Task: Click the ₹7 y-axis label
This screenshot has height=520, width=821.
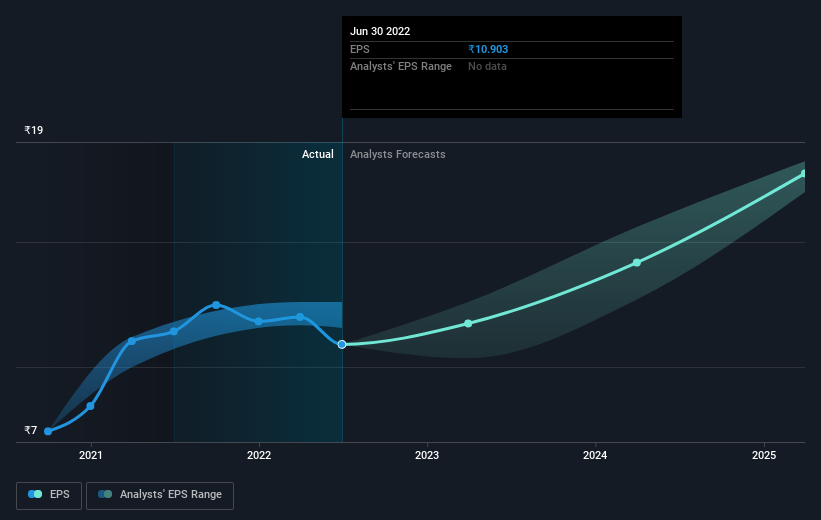Action: (x=30, y=430)
